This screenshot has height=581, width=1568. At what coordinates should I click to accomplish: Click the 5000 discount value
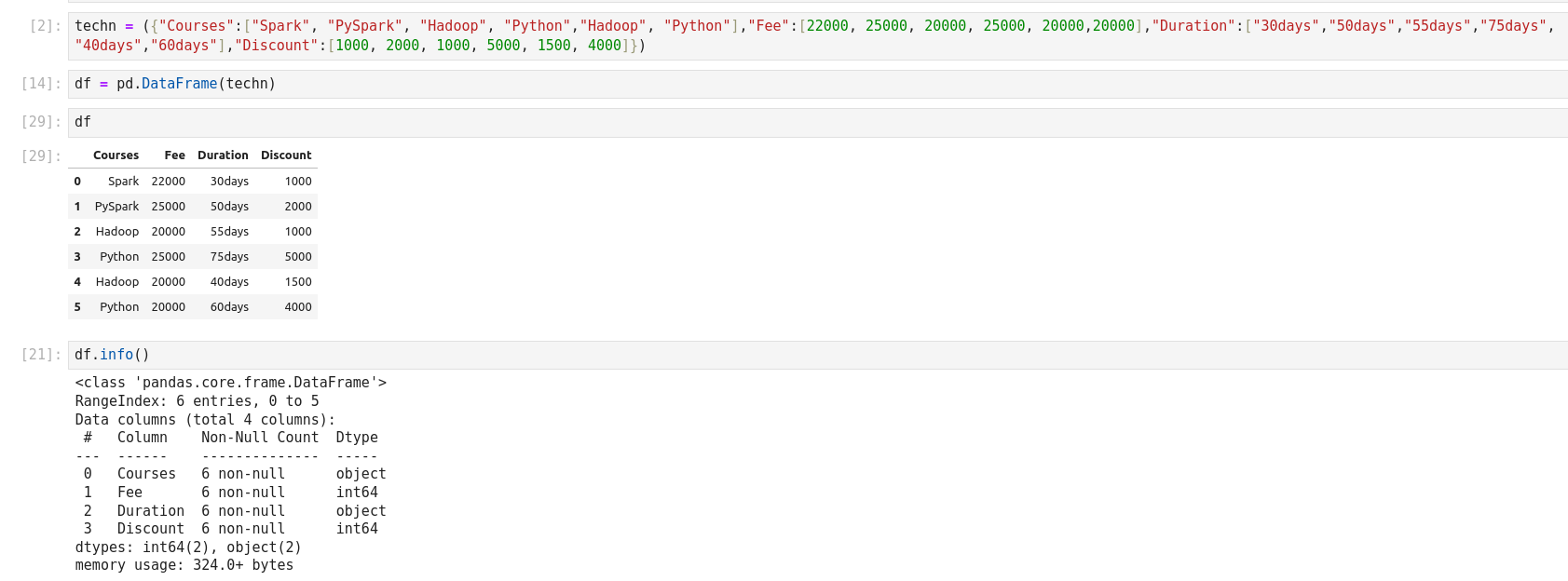pyautogui.click(x=298, y=257)
